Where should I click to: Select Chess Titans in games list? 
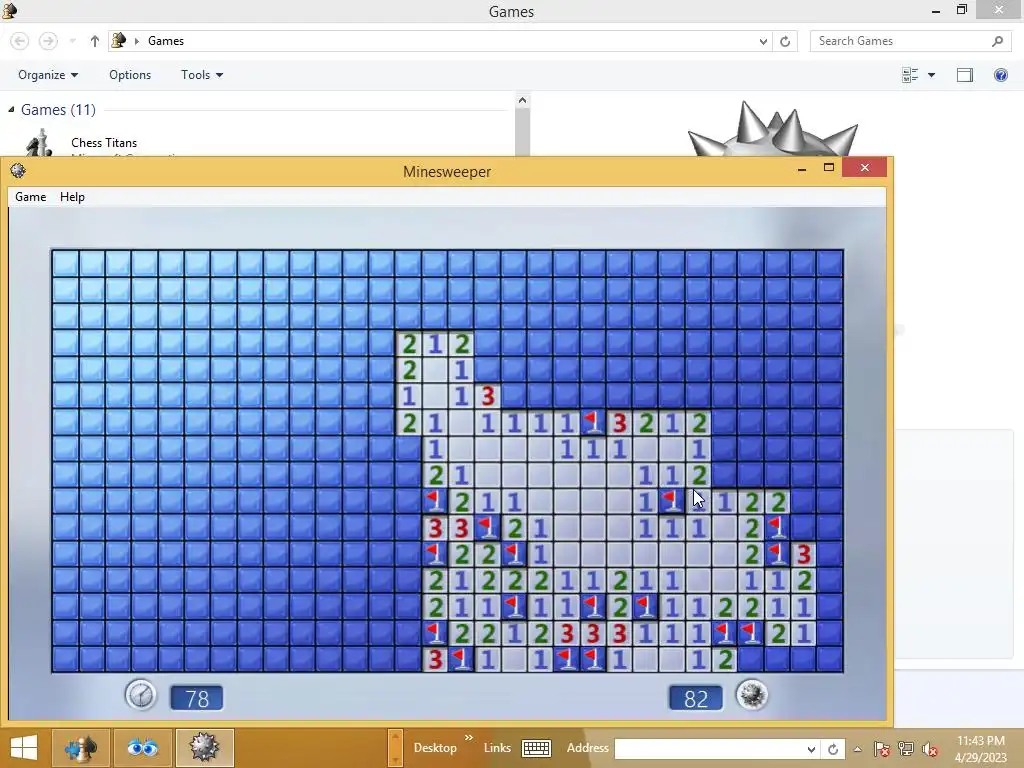tap(104, 142)
